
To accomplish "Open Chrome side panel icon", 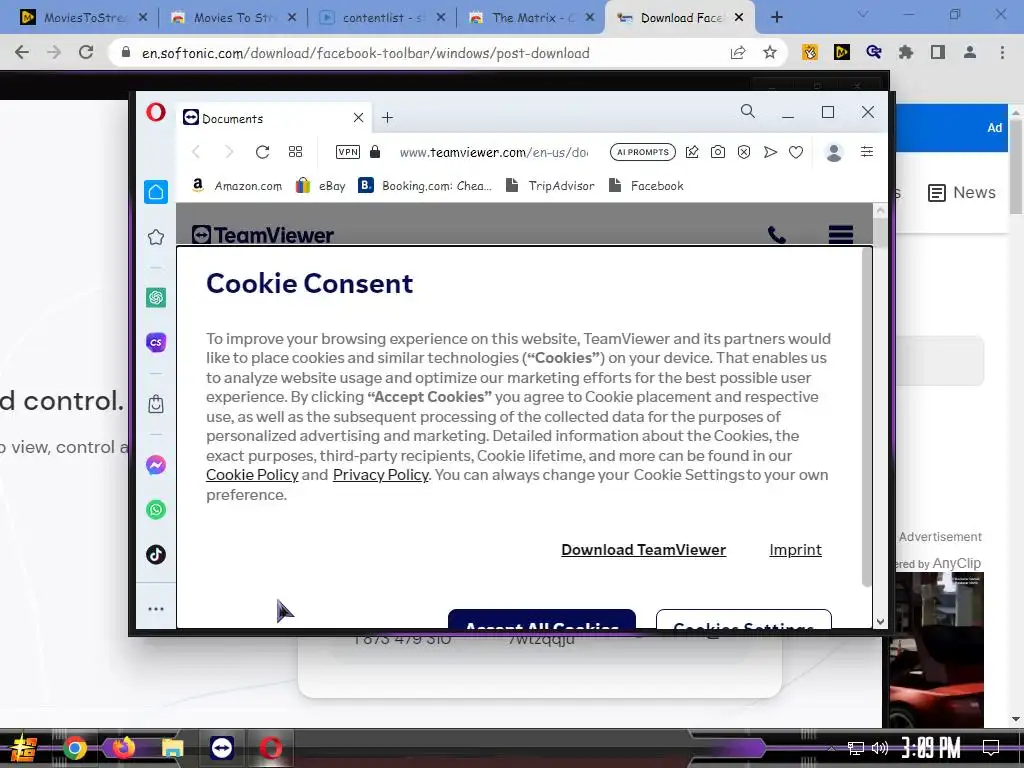I will pos(938,52).
